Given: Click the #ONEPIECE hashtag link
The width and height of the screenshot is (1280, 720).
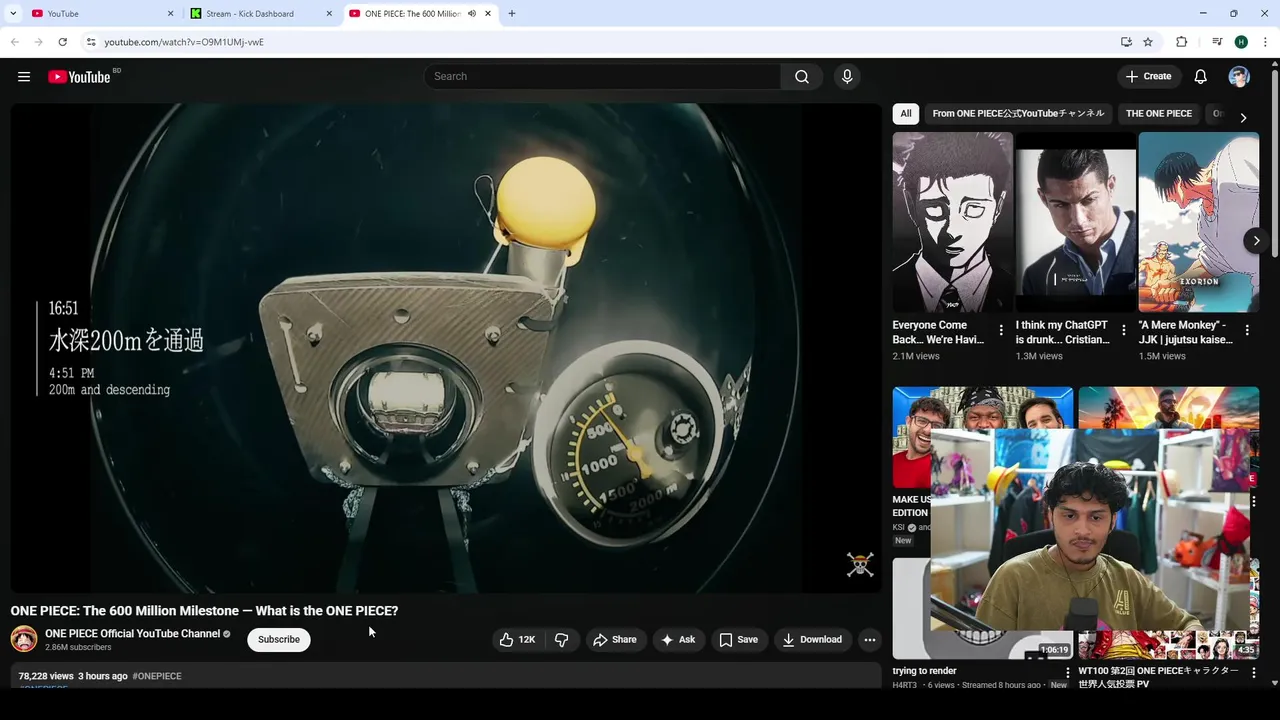Looking at the screenshot, I should (x=157, y=676).
